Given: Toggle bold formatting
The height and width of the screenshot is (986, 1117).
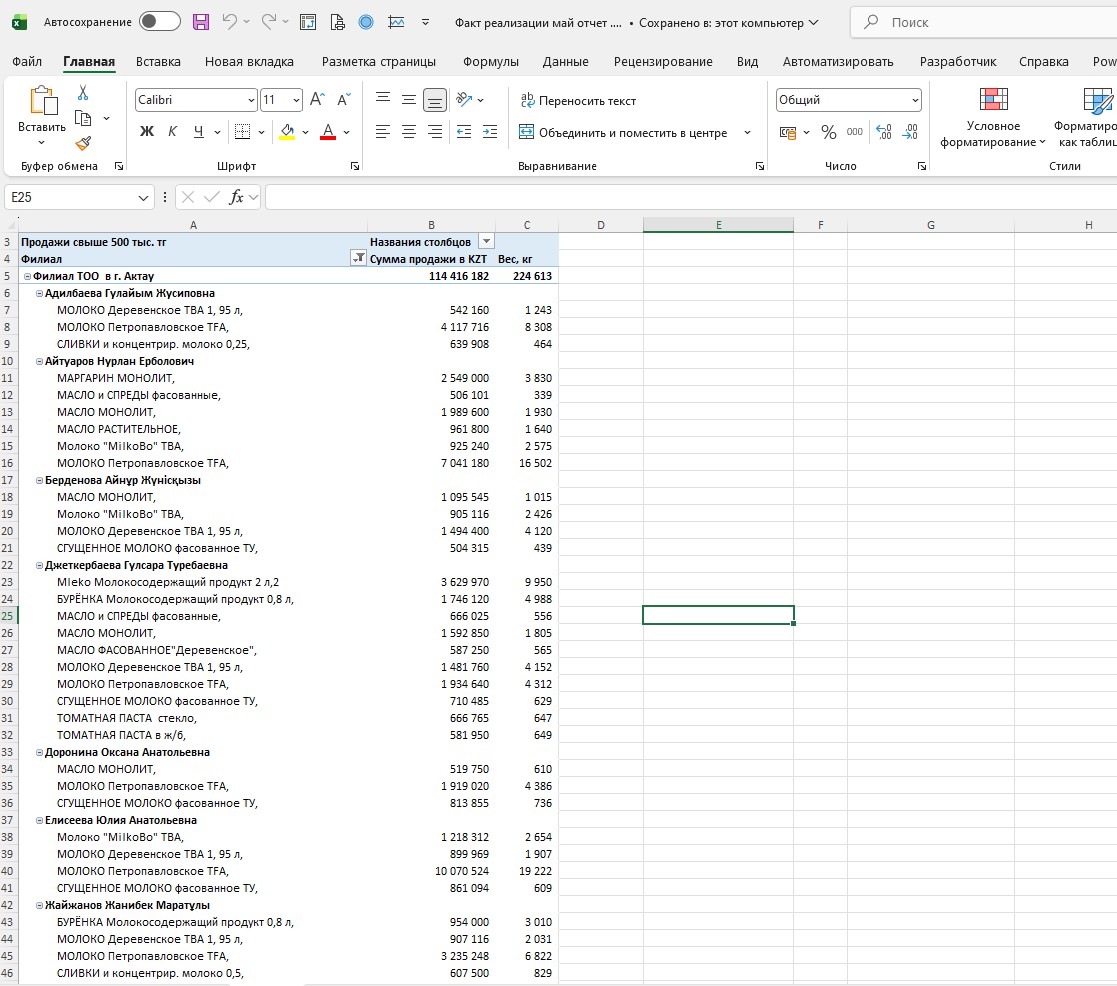Looking at the screenshot, I should [147, 132].
